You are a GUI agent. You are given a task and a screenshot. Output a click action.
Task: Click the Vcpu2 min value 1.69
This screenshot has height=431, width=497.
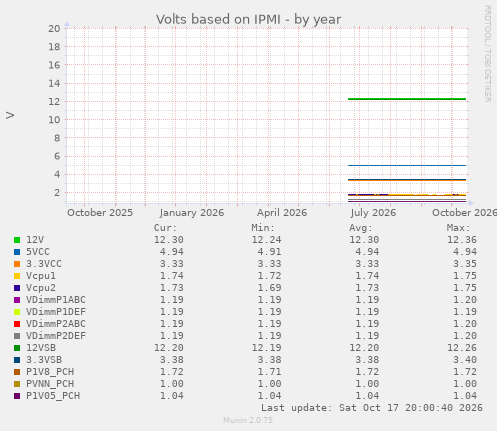[269, 288]
